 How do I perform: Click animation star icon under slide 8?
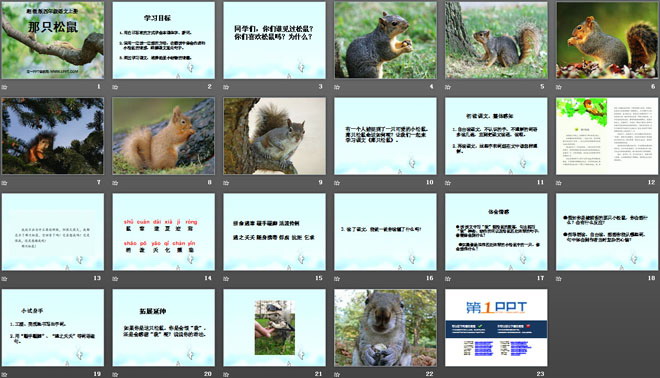pyautogui.click(x=115, y=183)
